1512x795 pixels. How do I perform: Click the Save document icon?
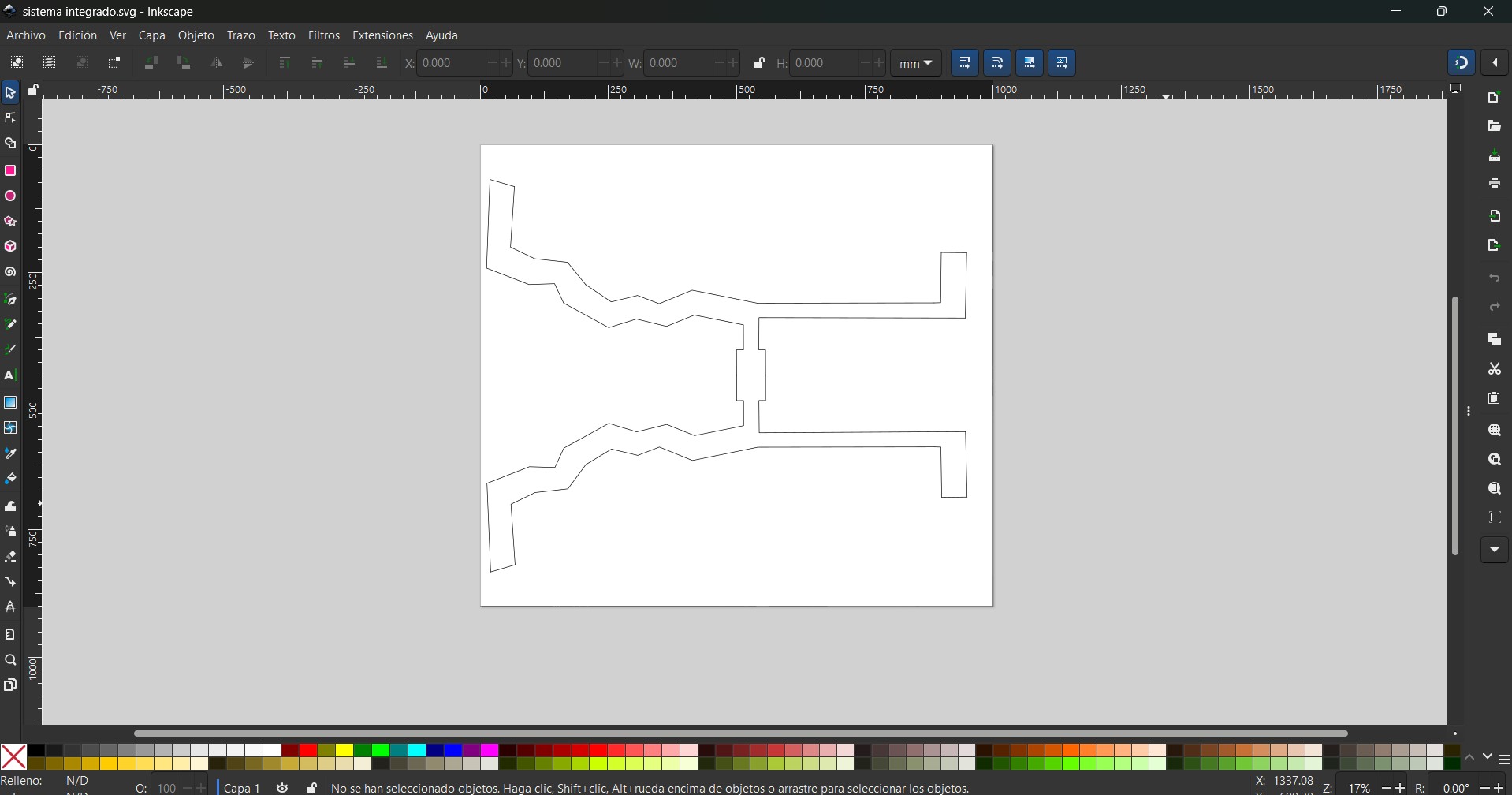(1495, 156)
